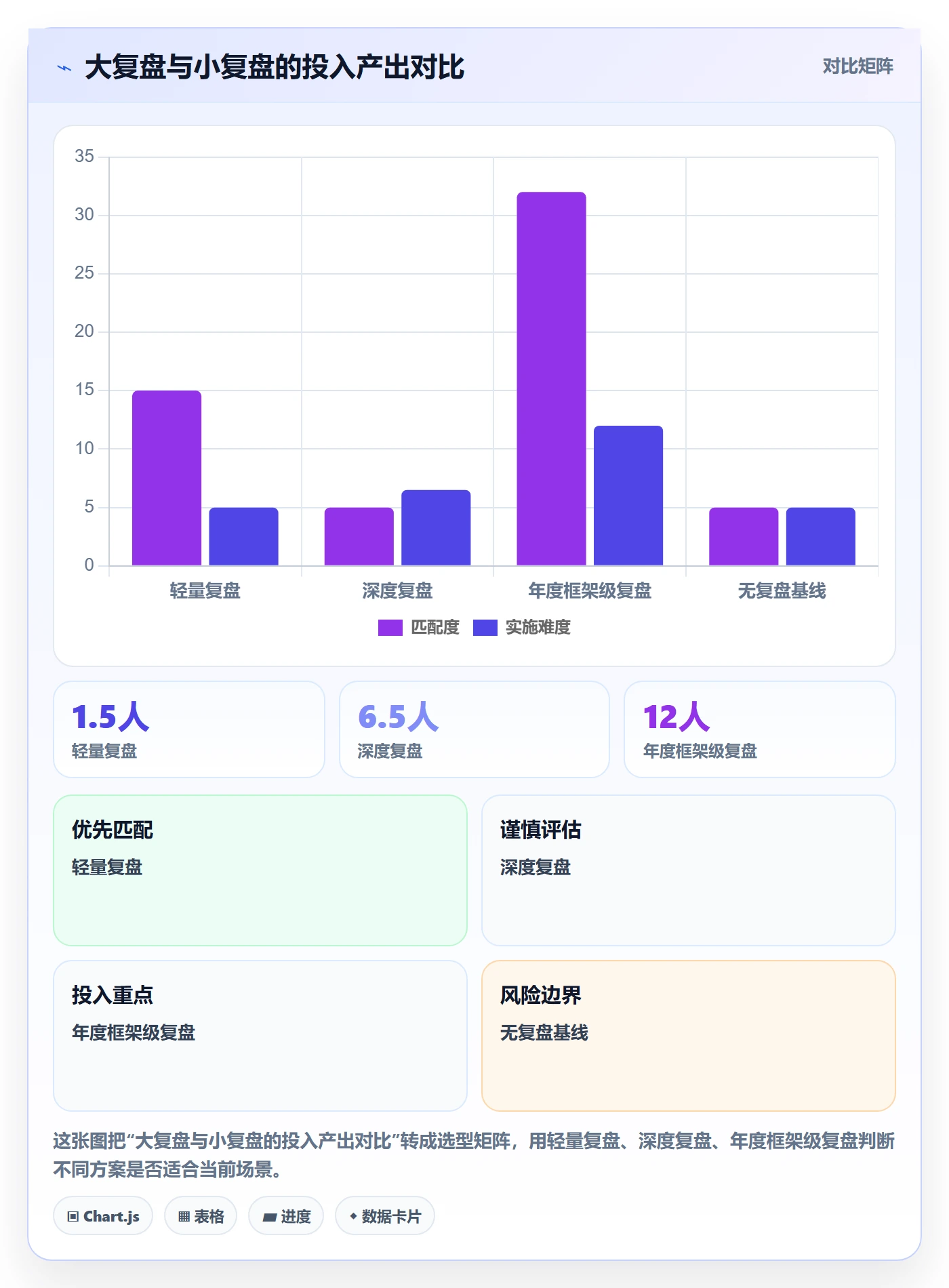Viewport: 949px width, 1288px height.
Task: Click the Chart.js tag chip
Action: coord(103,1216)
